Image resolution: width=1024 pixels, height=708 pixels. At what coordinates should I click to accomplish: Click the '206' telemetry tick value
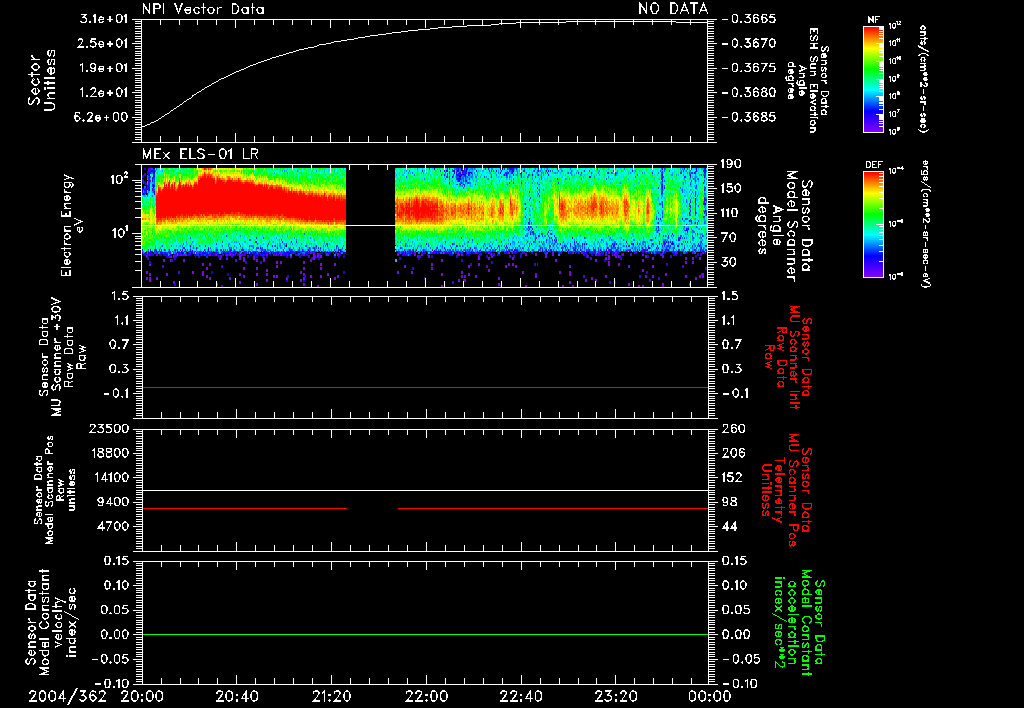pyautogui.click(x=731, y=453)
